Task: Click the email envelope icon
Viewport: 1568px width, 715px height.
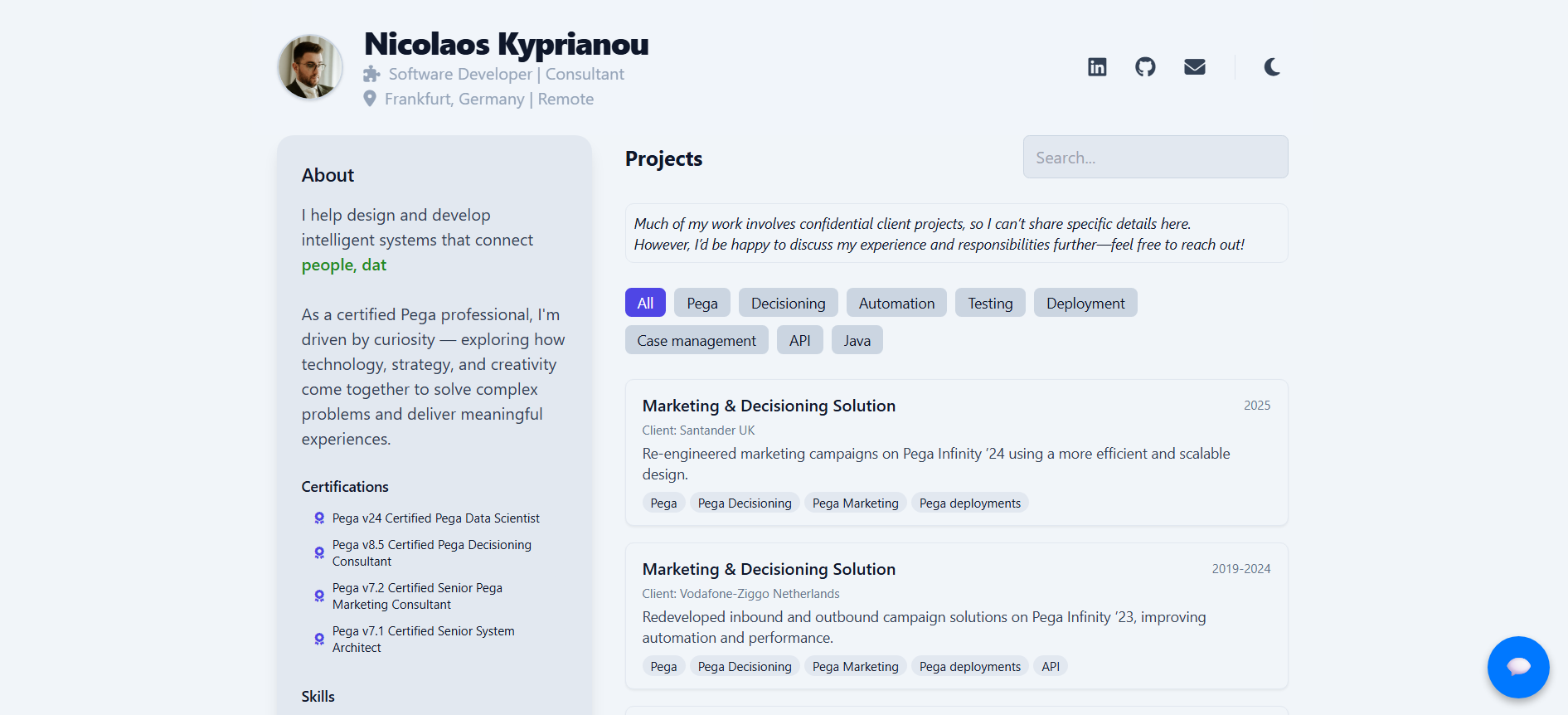Action: point(1194,67)
